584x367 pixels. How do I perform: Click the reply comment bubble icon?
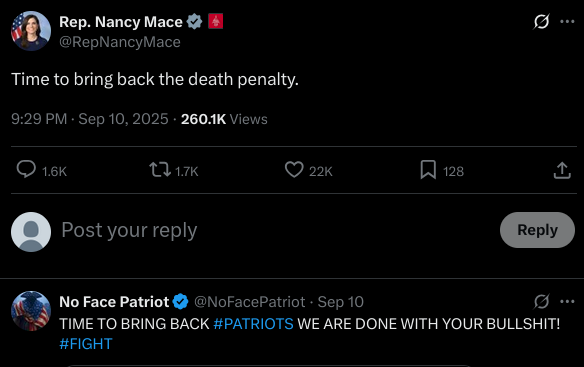tap(26, 170)
